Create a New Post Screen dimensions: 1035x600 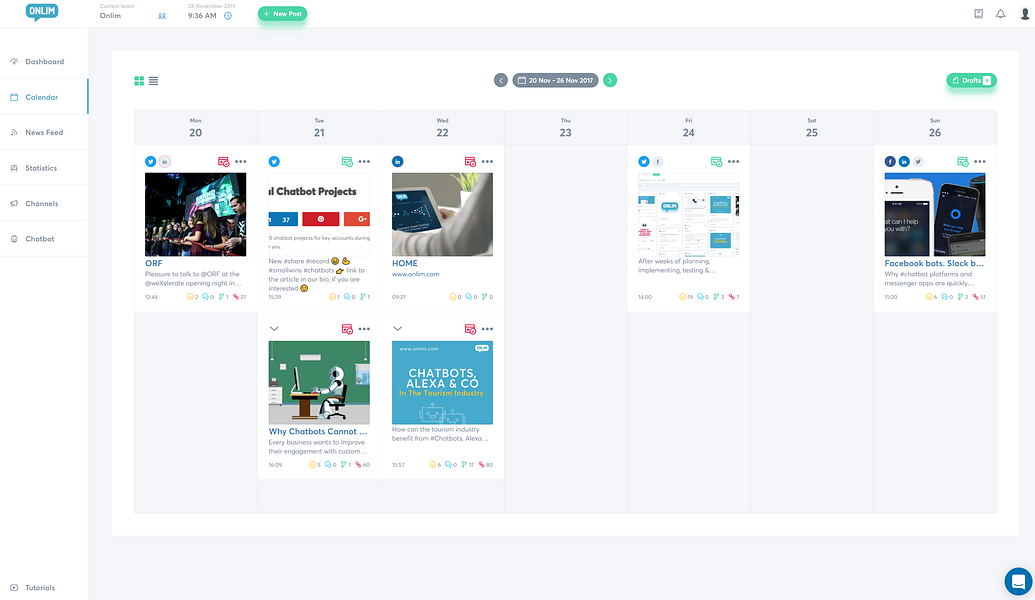pyautogui.click(x=283, y=14)
